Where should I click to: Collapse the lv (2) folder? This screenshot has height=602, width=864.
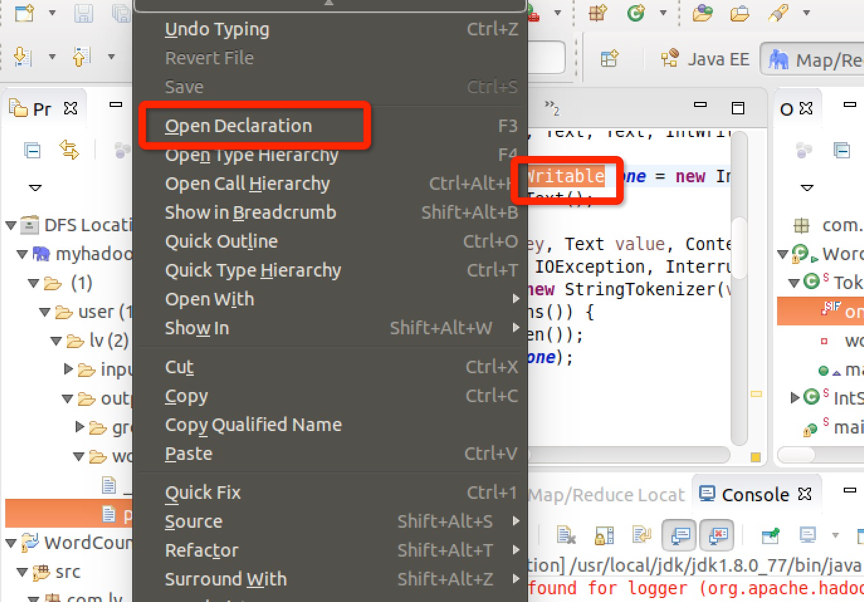click(56, 341)
